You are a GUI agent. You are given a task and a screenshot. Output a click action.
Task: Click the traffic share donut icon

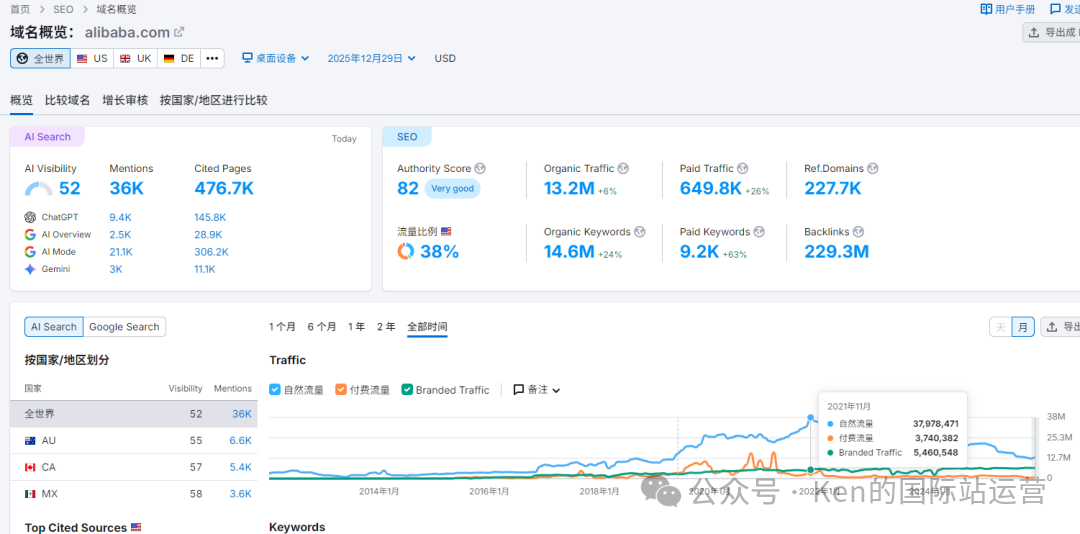pos(406,251)
